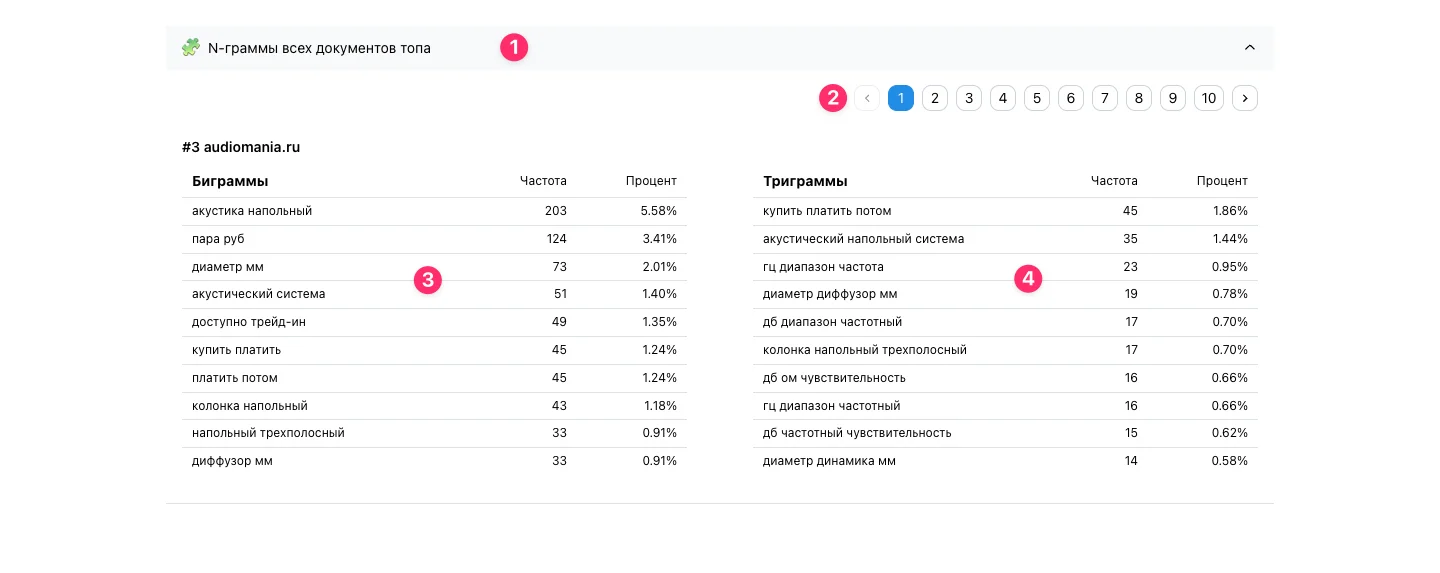This screenshot has width=1440, height=573.
Task: Go to next pagination page arrow
Action: (x=1245, y=98)
